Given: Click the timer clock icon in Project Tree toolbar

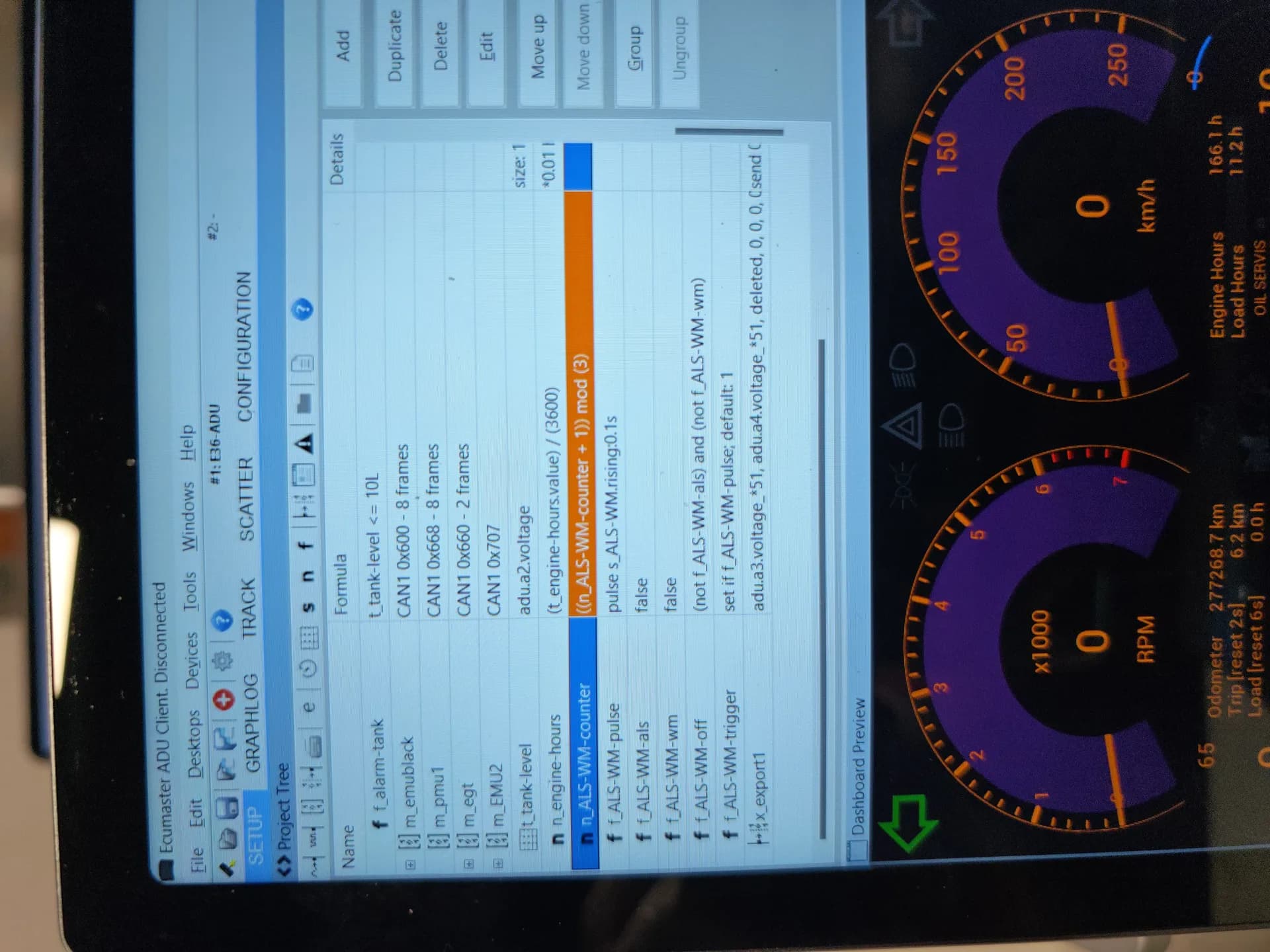Looking at the screenshot, I should pyautogui.click(x=309, y=669).
